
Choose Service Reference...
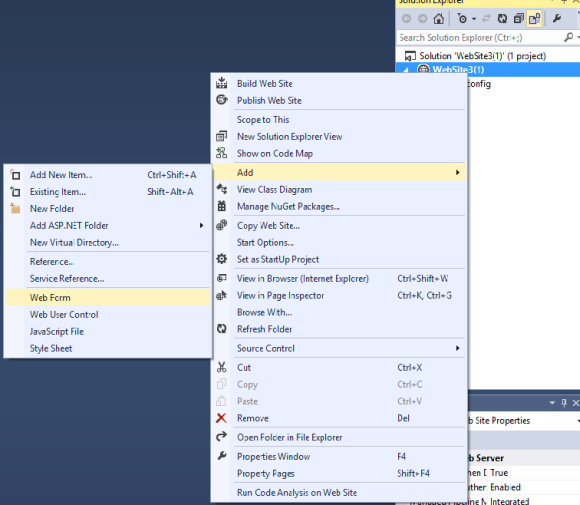tap(67, 279)
